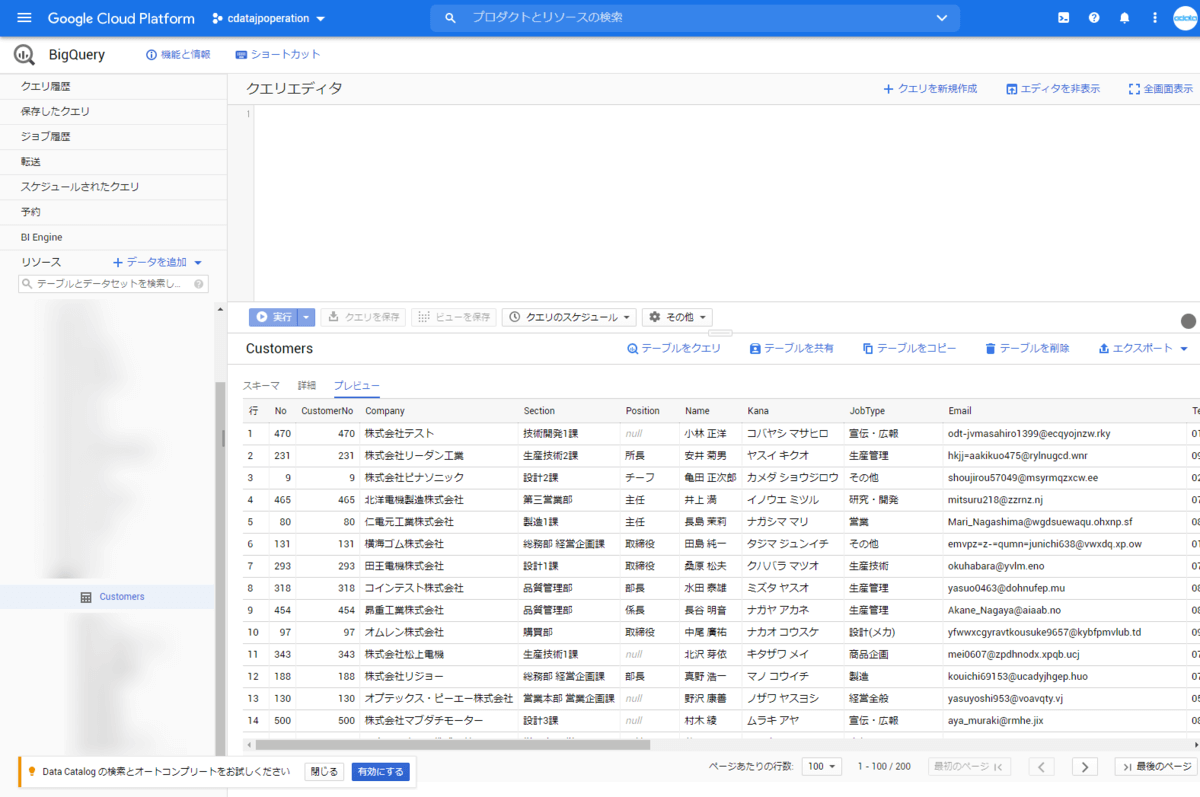Open the user account avatar
Viewport: 1200px width, 797px height.
pyautogui.click(x=1184, y=18)
